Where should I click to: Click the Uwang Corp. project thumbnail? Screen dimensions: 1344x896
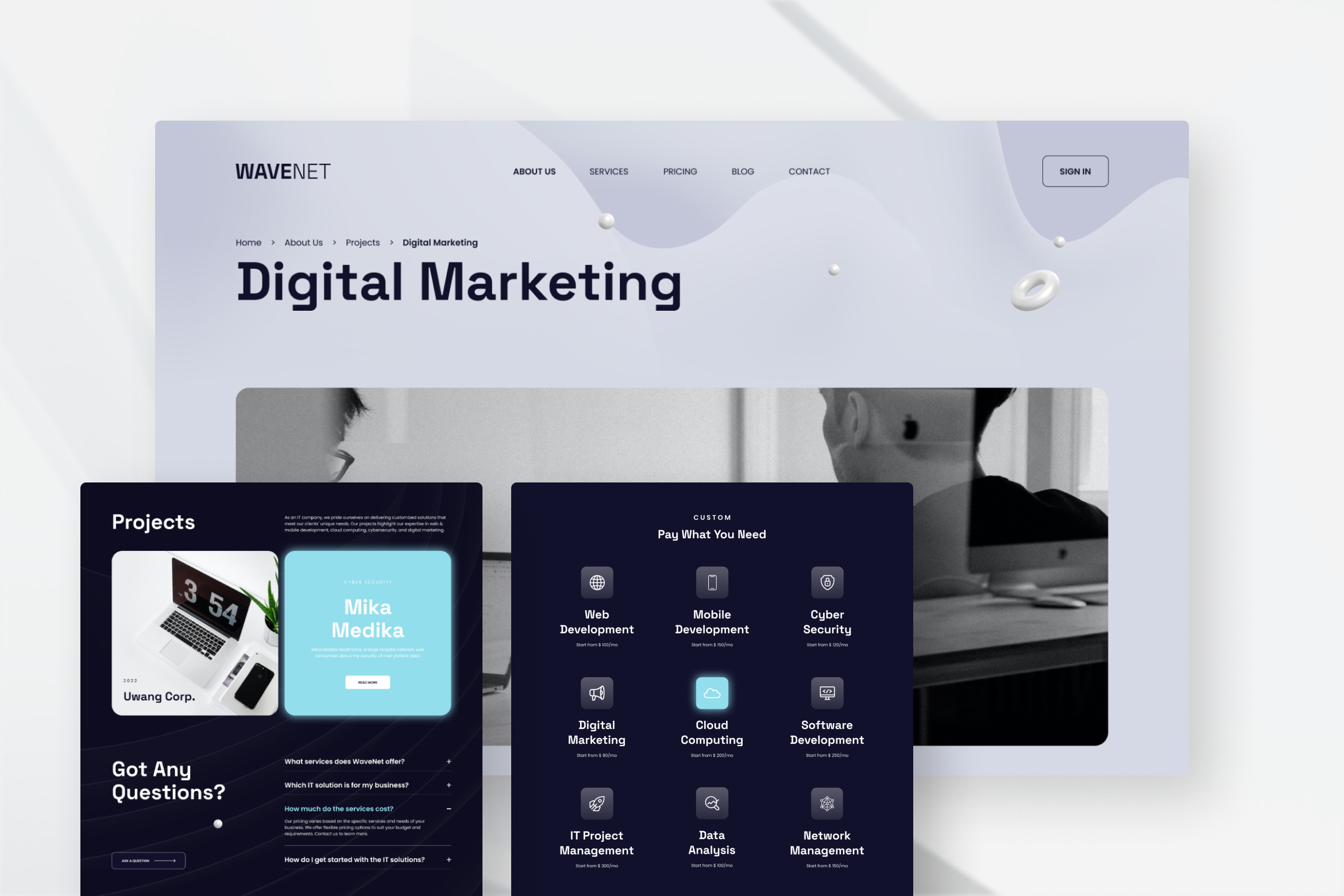point(192,630)
